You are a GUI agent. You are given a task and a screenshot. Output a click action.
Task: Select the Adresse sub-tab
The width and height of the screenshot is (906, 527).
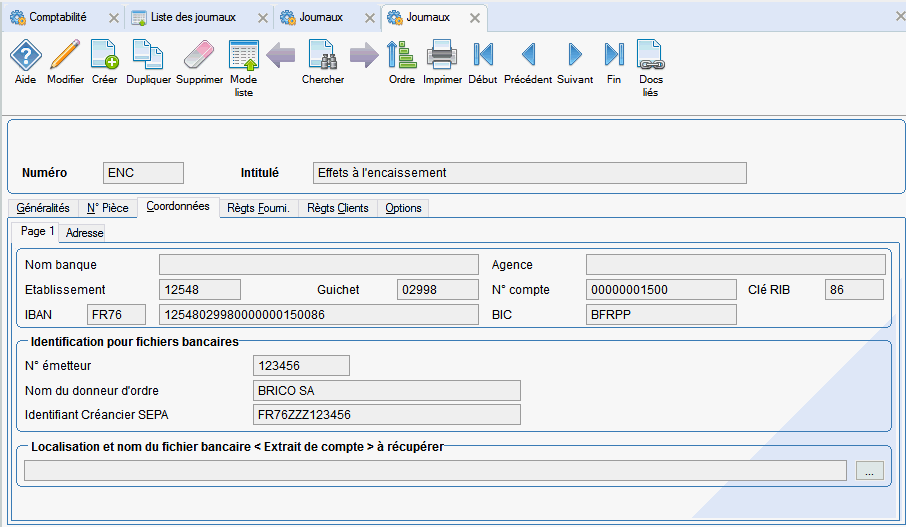click(84, 233)
